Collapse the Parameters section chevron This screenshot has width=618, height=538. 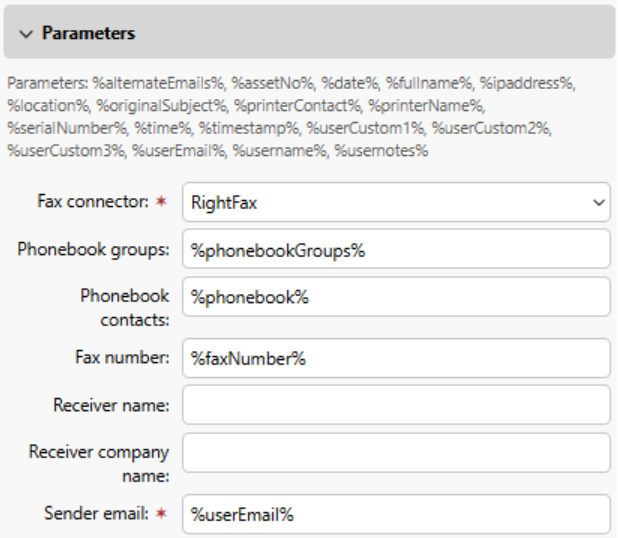click(x=26, y=33)
